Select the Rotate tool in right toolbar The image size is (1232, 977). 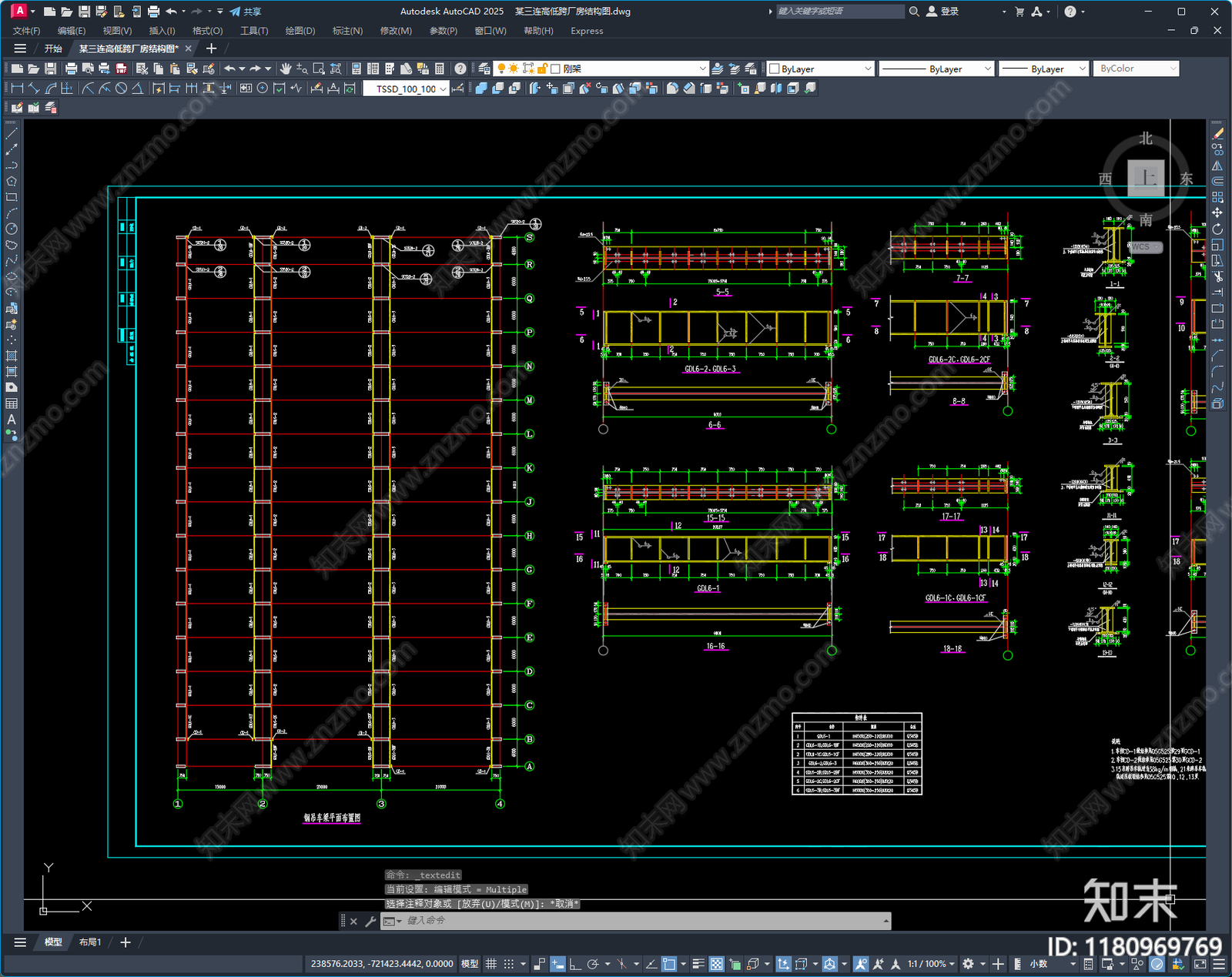pos(1217,229)
